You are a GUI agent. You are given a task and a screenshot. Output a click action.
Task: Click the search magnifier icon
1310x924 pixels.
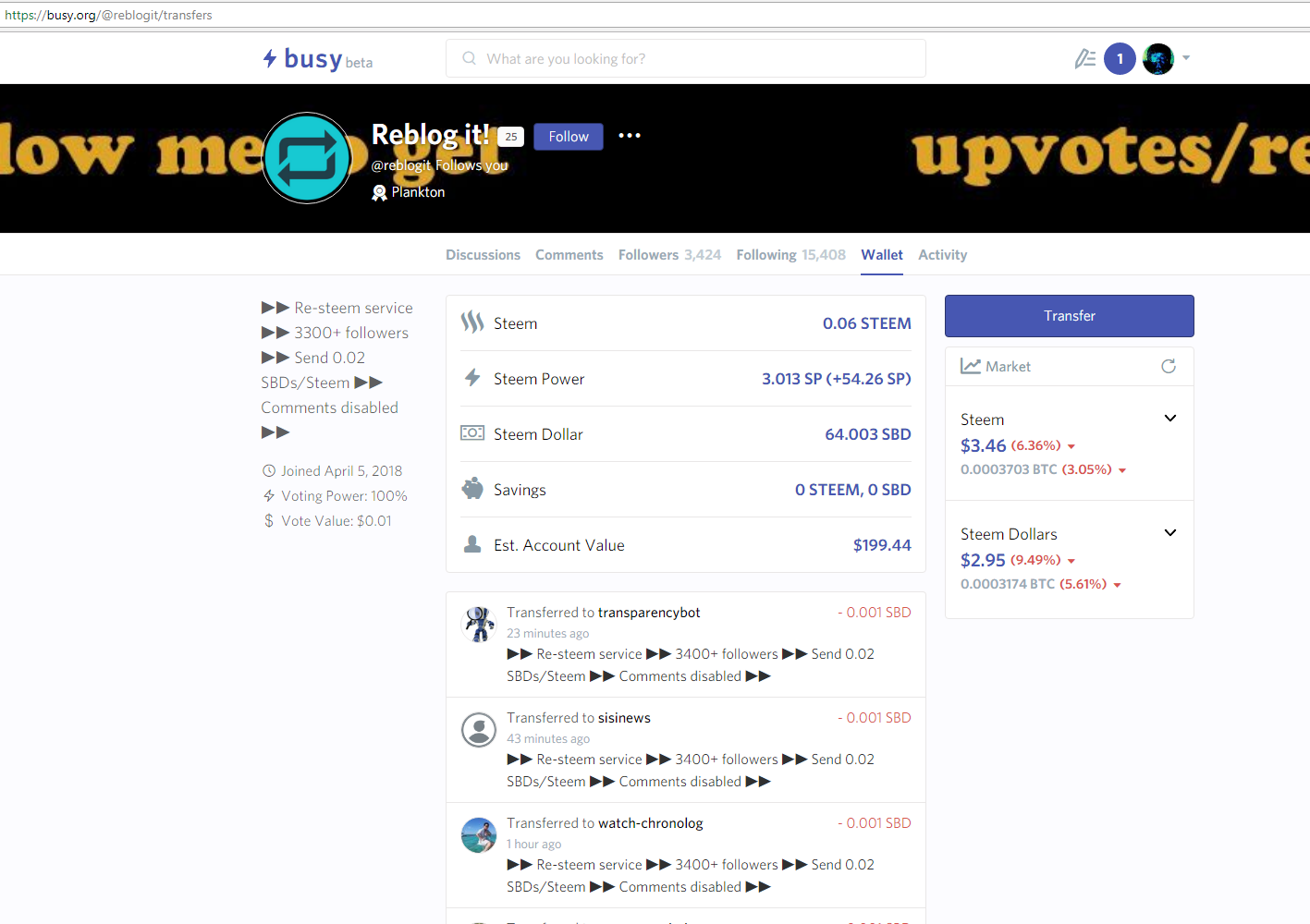click(470, 58)
